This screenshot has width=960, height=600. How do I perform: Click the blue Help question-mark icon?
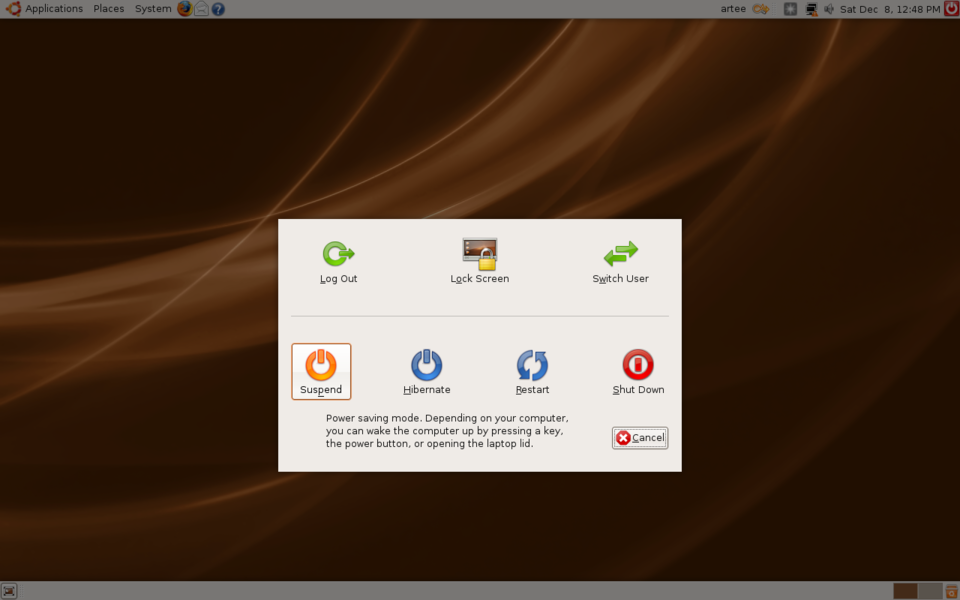[218, 9]
